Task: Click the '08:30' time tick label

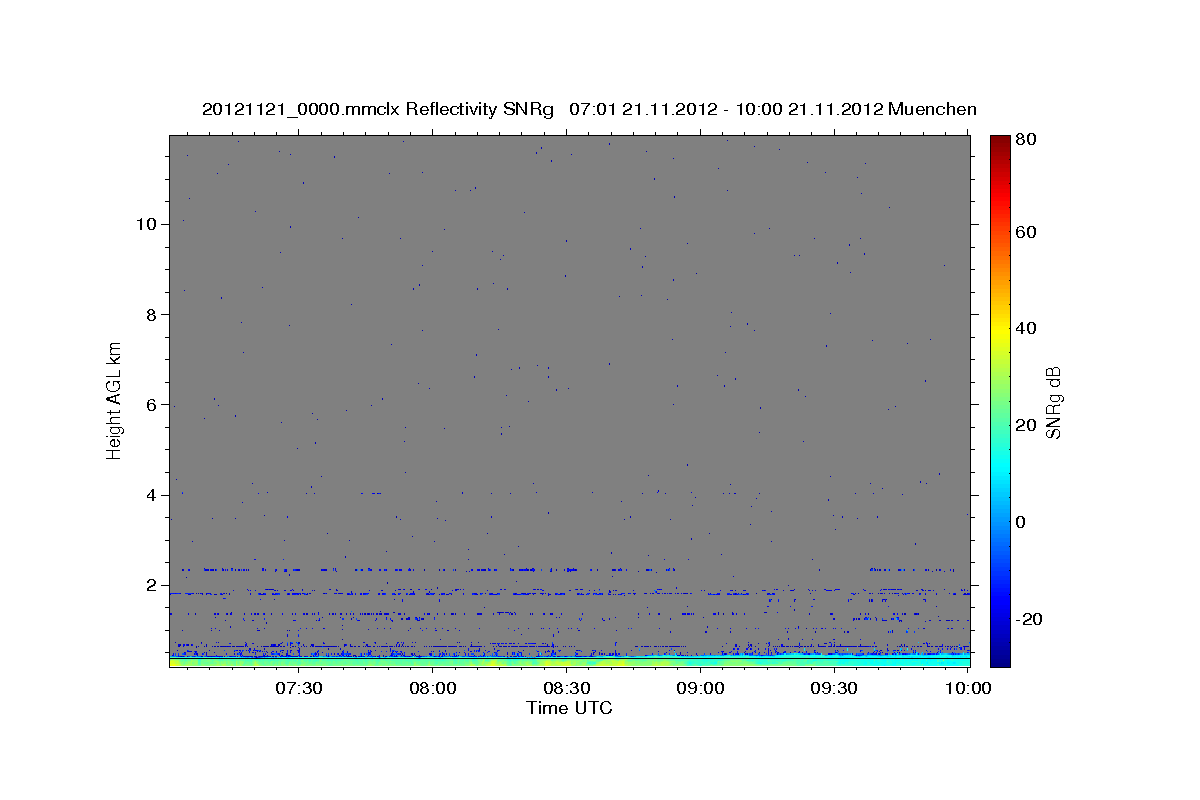Action: pyautogui.click(x=566, y=688)
